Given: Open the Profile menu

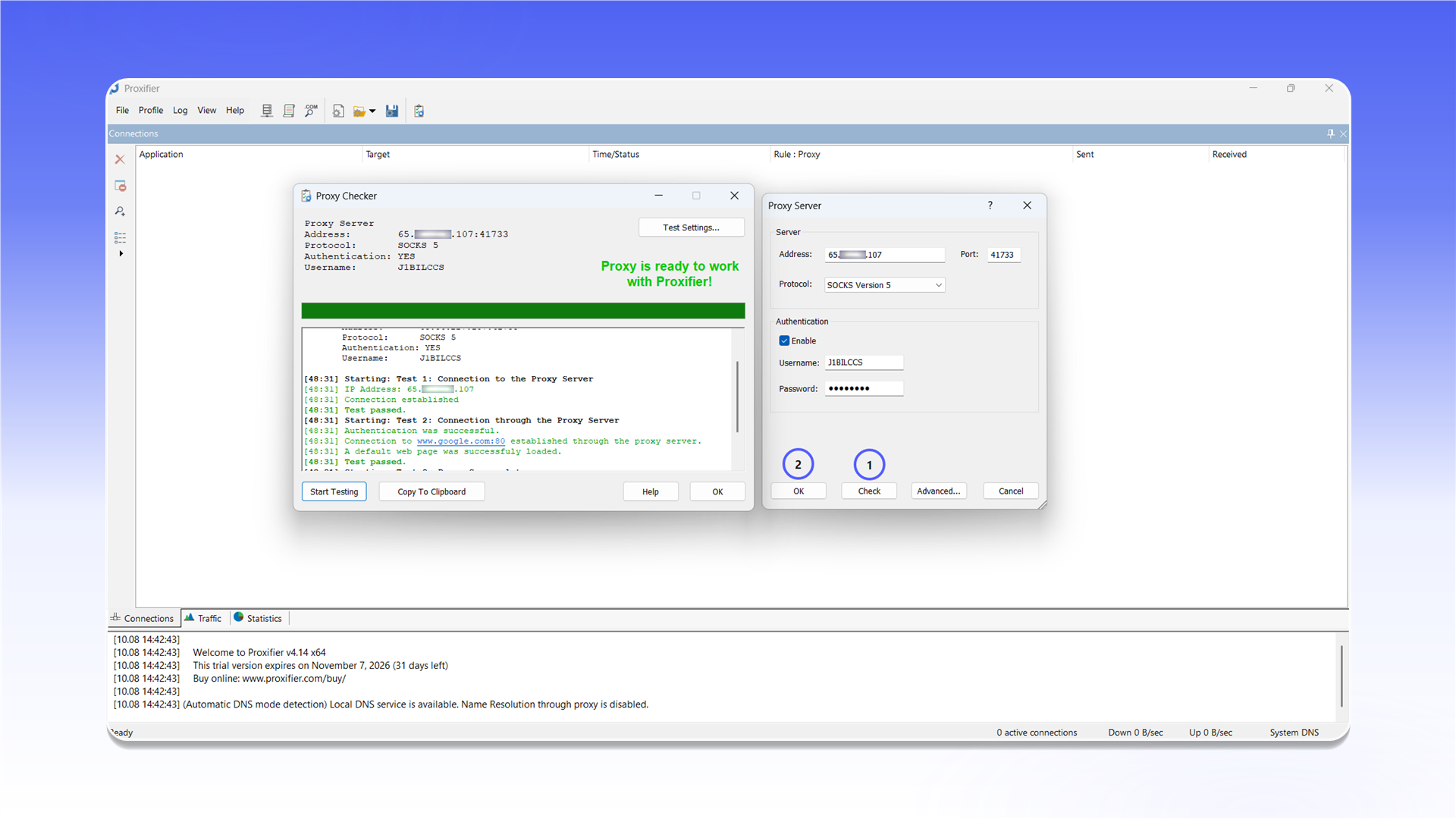Looking at the screenshot, I should pos(151,110).
